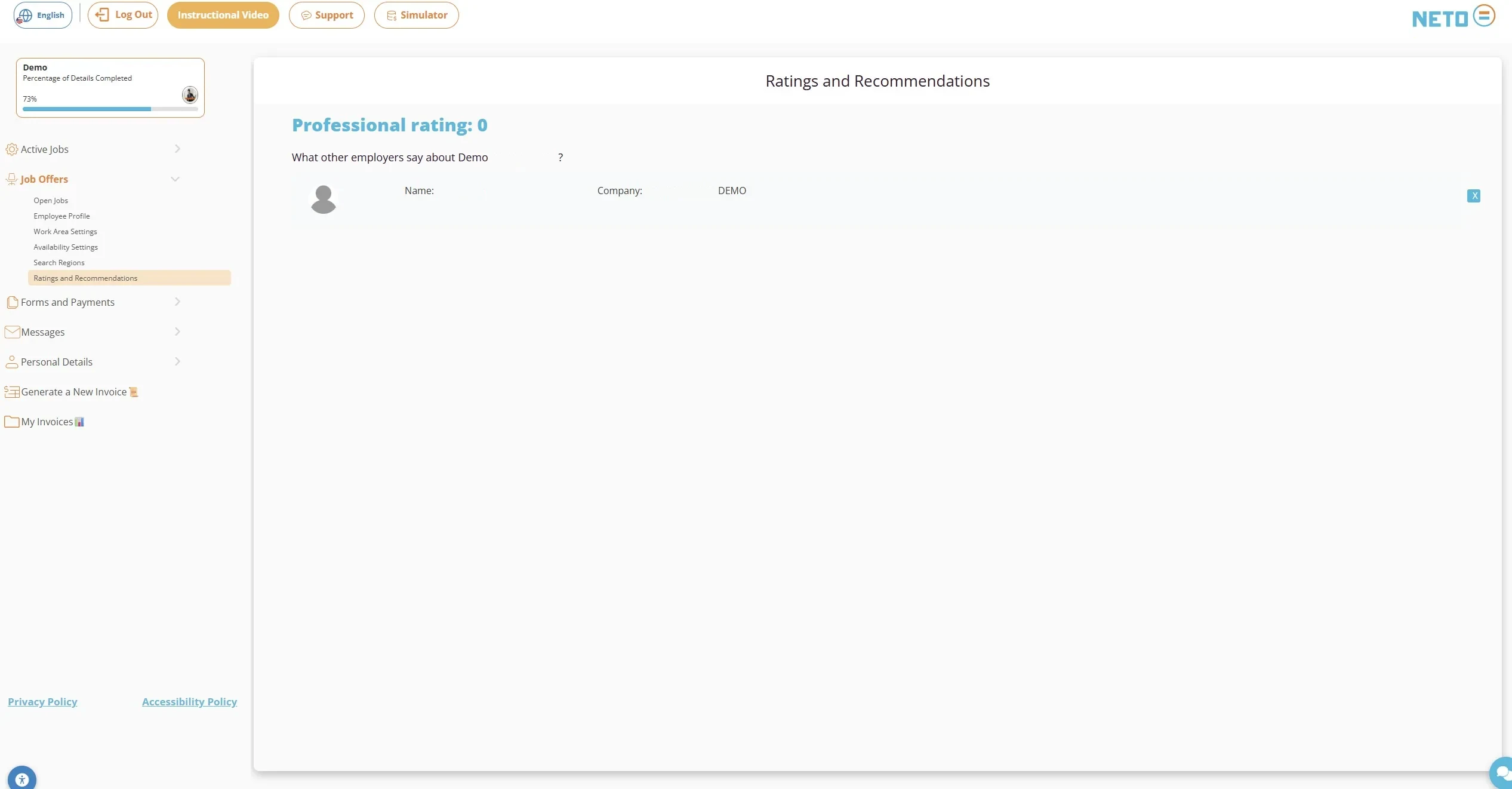
Task: Click the Messages envelope icon
Action: pyautogui.click(x=12, y=332)
